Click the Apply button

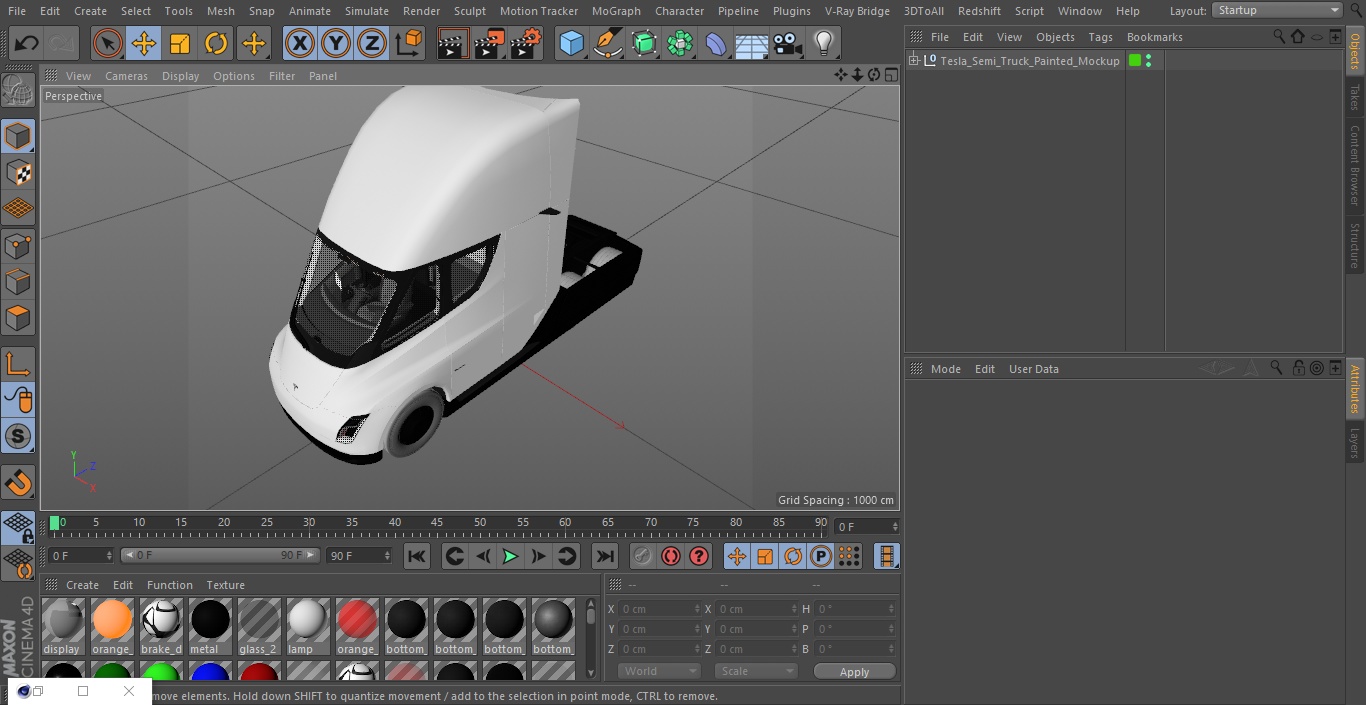click(x=854, y=671)
